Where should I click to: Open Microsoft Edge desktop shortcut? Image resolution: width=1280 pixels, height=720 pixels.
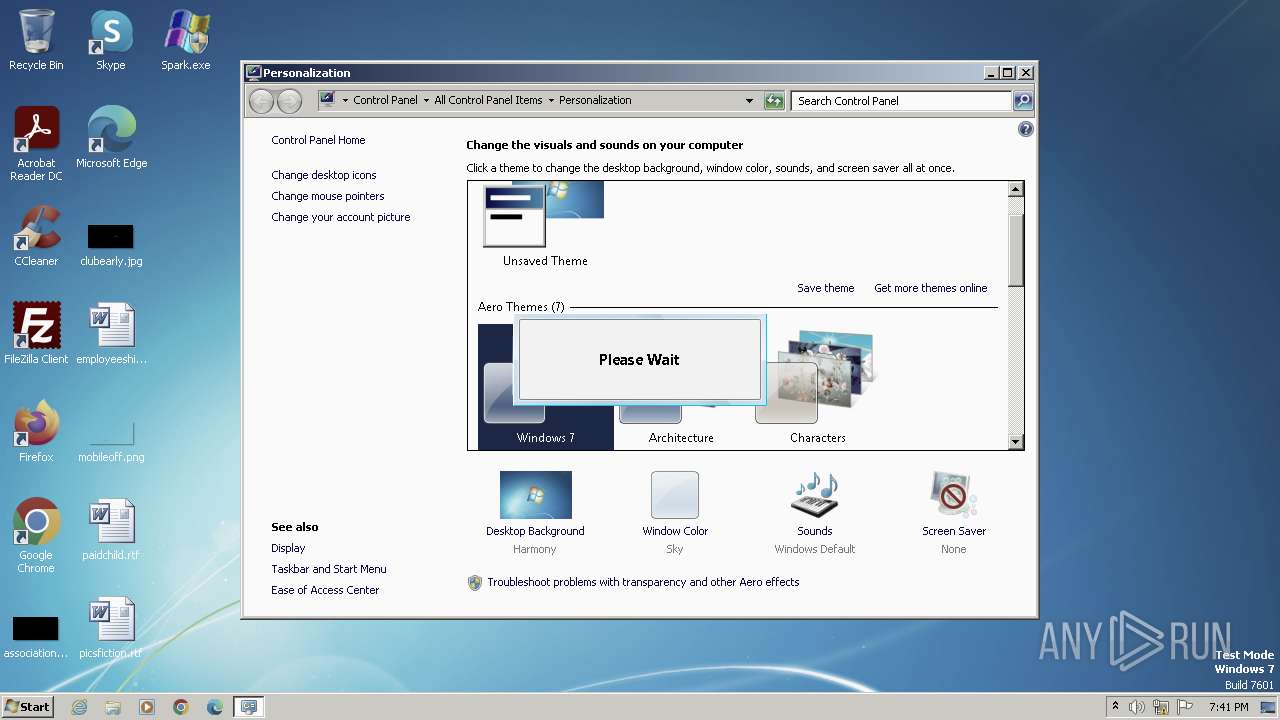point(111,139)
